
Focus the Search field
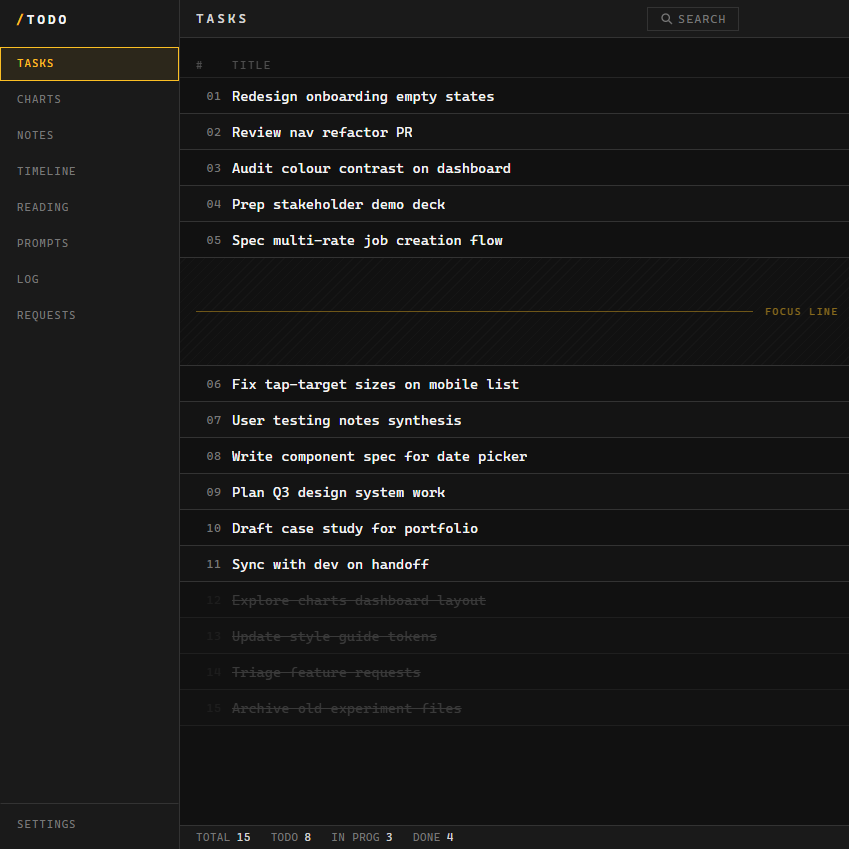click(693, 19)
